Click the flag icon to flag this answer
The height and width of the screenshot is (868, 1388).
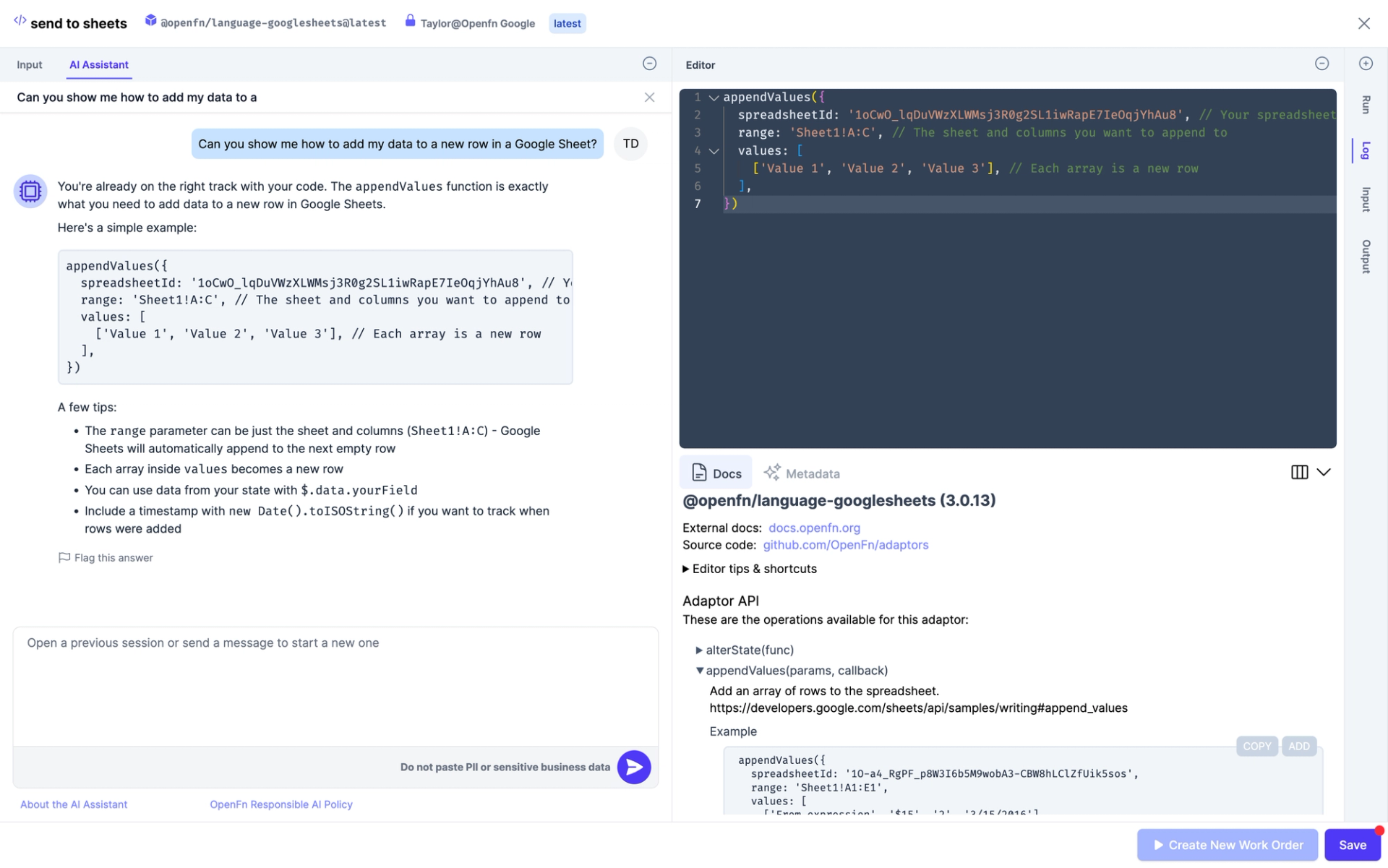coord(64,557)
